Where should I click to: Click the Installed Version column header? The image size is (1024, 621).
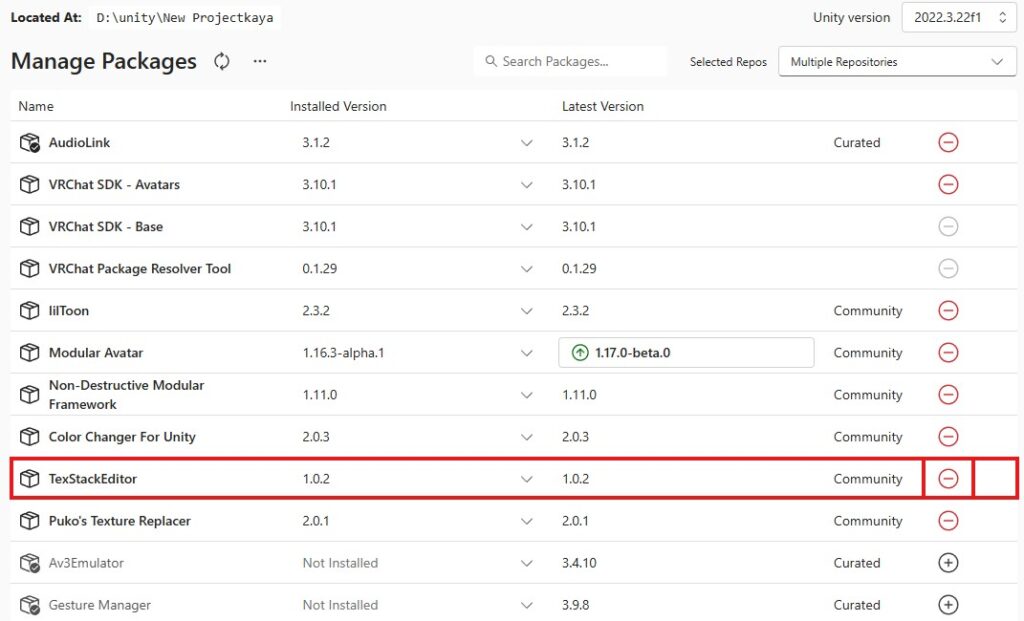point(338,106)
